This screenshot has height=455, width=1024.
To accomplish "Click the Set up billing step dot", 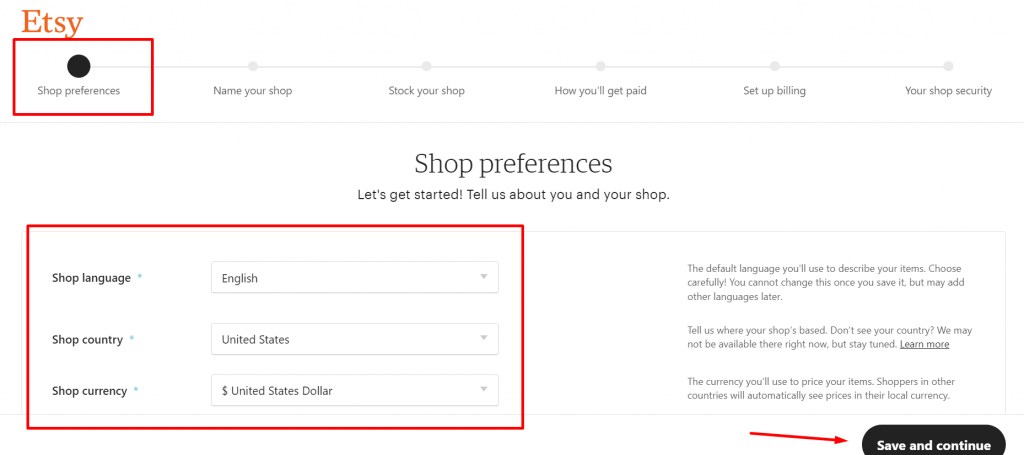I will tap(775, 66).
